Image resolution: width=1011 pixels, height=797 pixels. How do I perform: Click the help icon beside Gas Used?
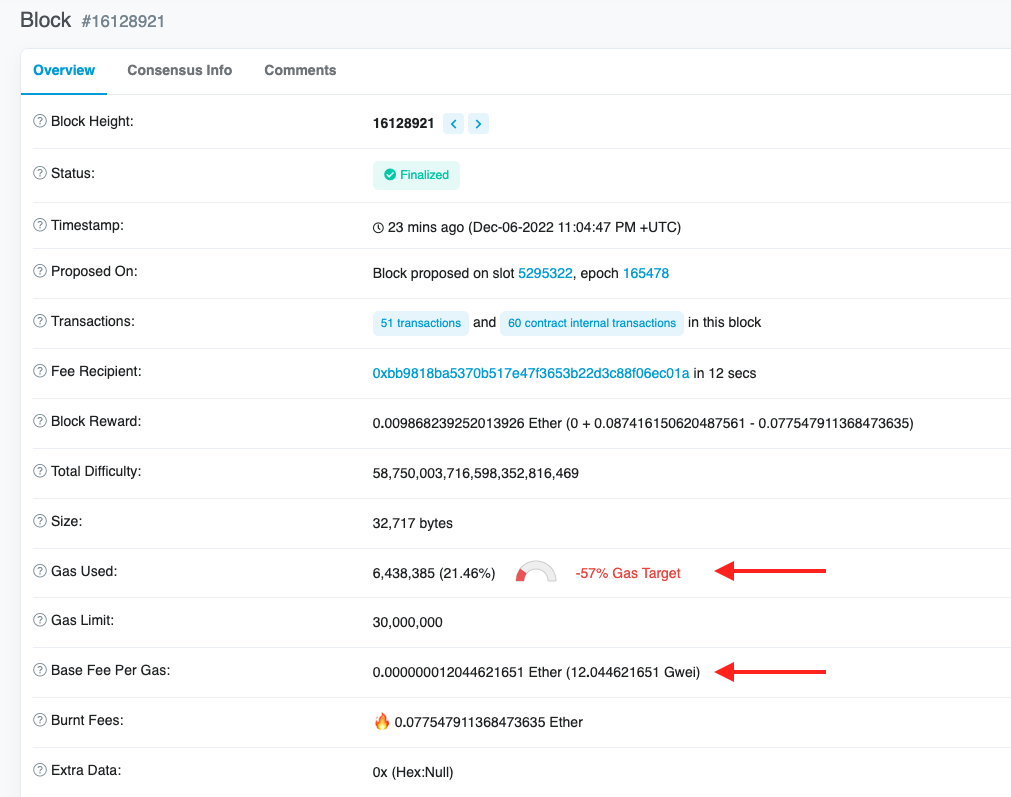pyautogui.click(x=38, y=570)
